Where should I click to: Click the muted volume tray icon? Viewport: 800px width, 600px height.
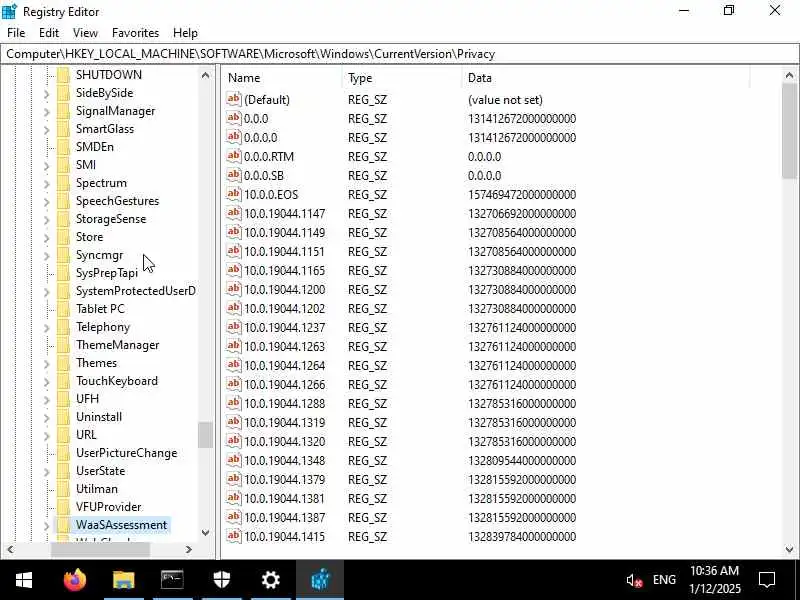(x=633, y=580)
